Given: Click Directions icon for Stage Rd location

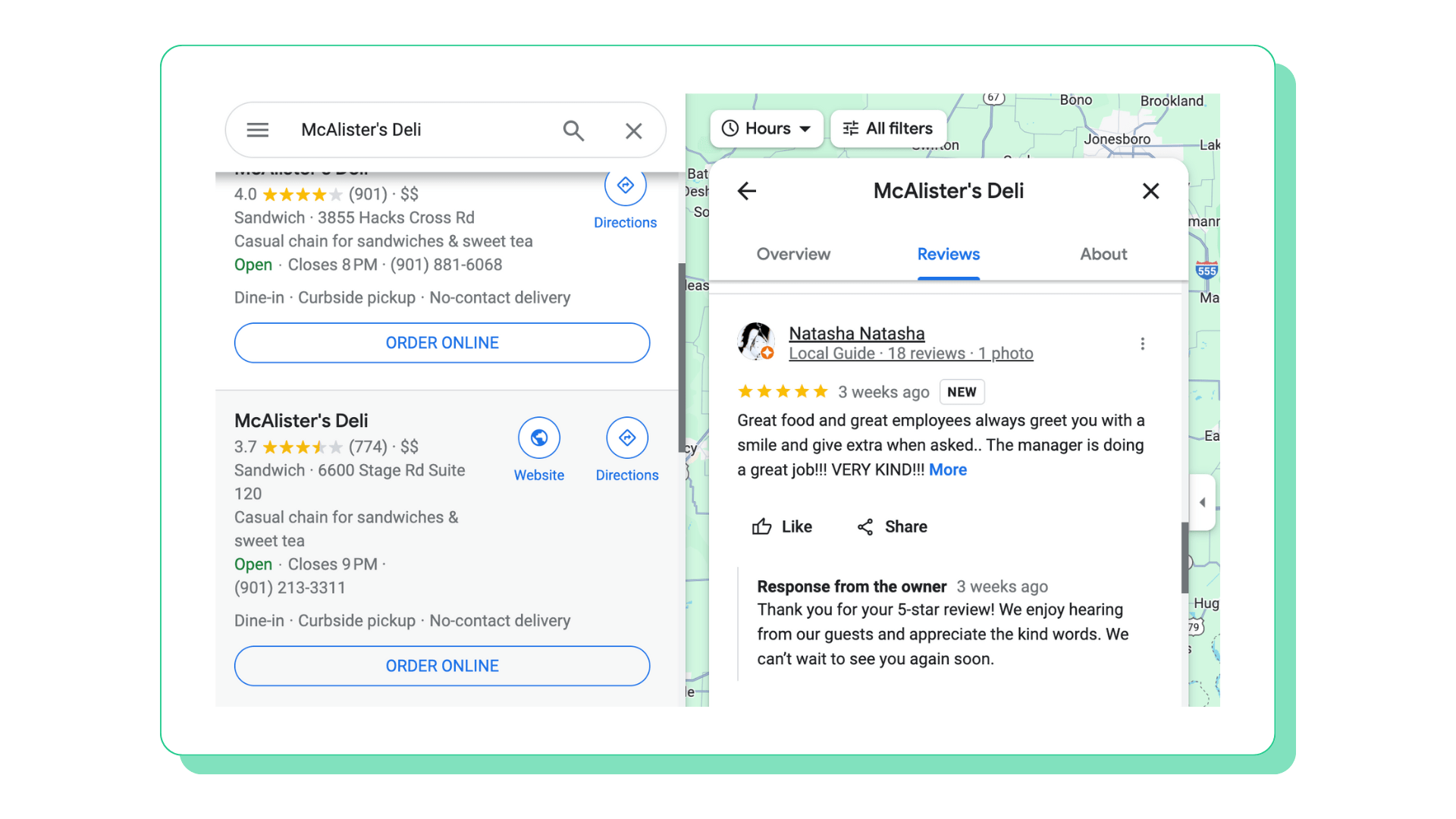Looking at the screenshot, I should click(626, 438).
